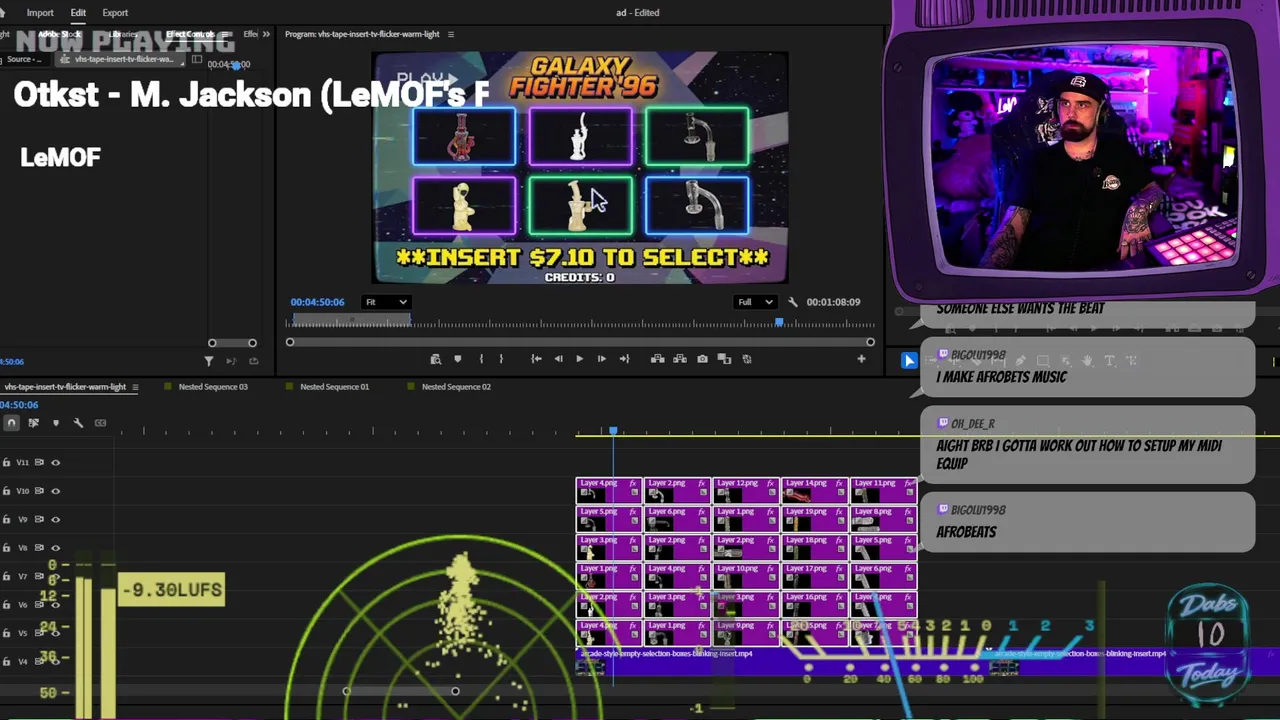The image size is (1280, 720).
Task: Open the Export menu
Action: tap(115, 13)
